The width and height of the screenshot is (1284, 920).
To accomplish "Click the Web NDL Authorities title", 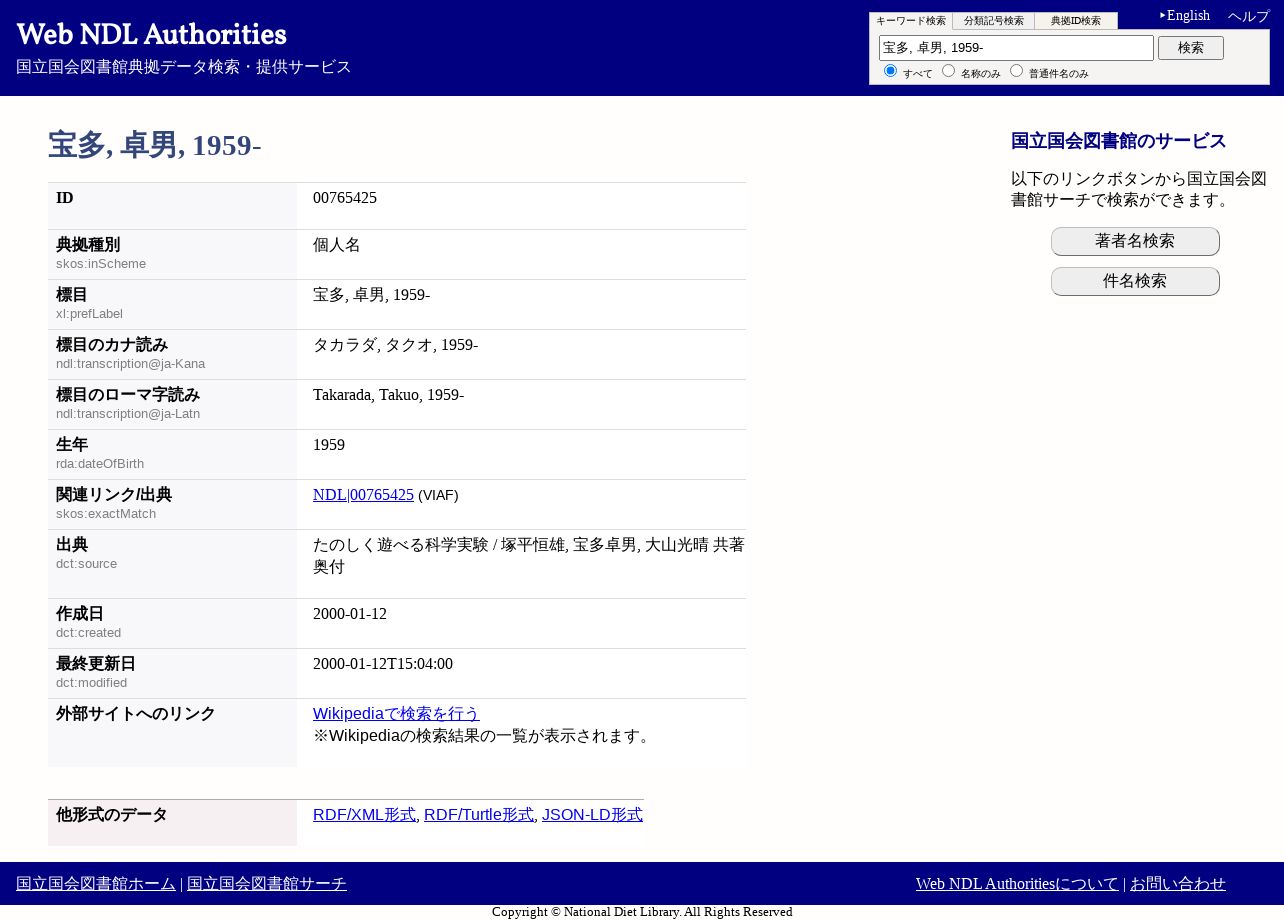I will coord(151,34).
